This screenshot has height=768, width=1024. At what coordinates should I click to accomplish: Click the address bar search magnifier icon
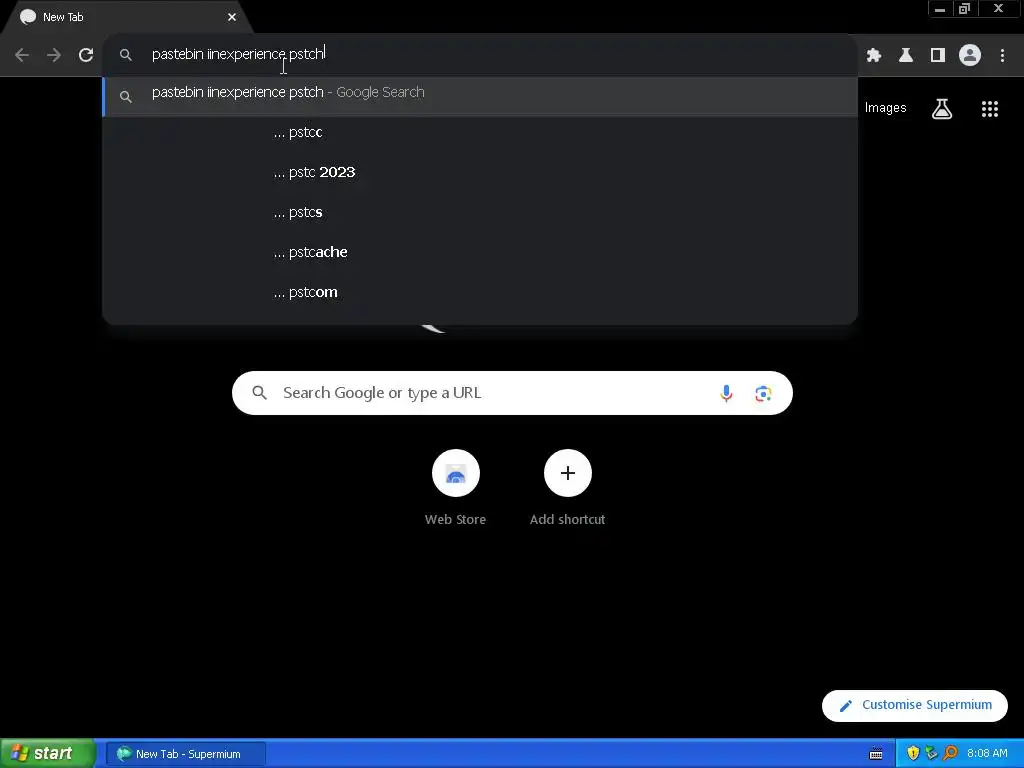(125, 55)
